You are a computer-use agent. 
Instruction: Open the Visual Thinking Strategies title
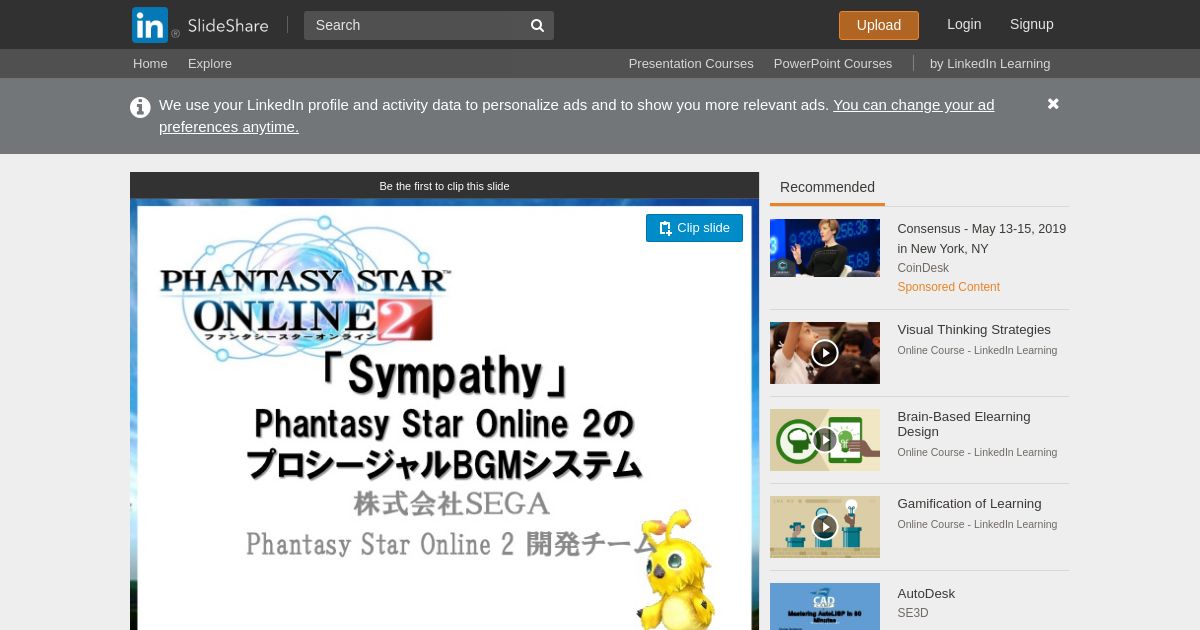point(974,330)
